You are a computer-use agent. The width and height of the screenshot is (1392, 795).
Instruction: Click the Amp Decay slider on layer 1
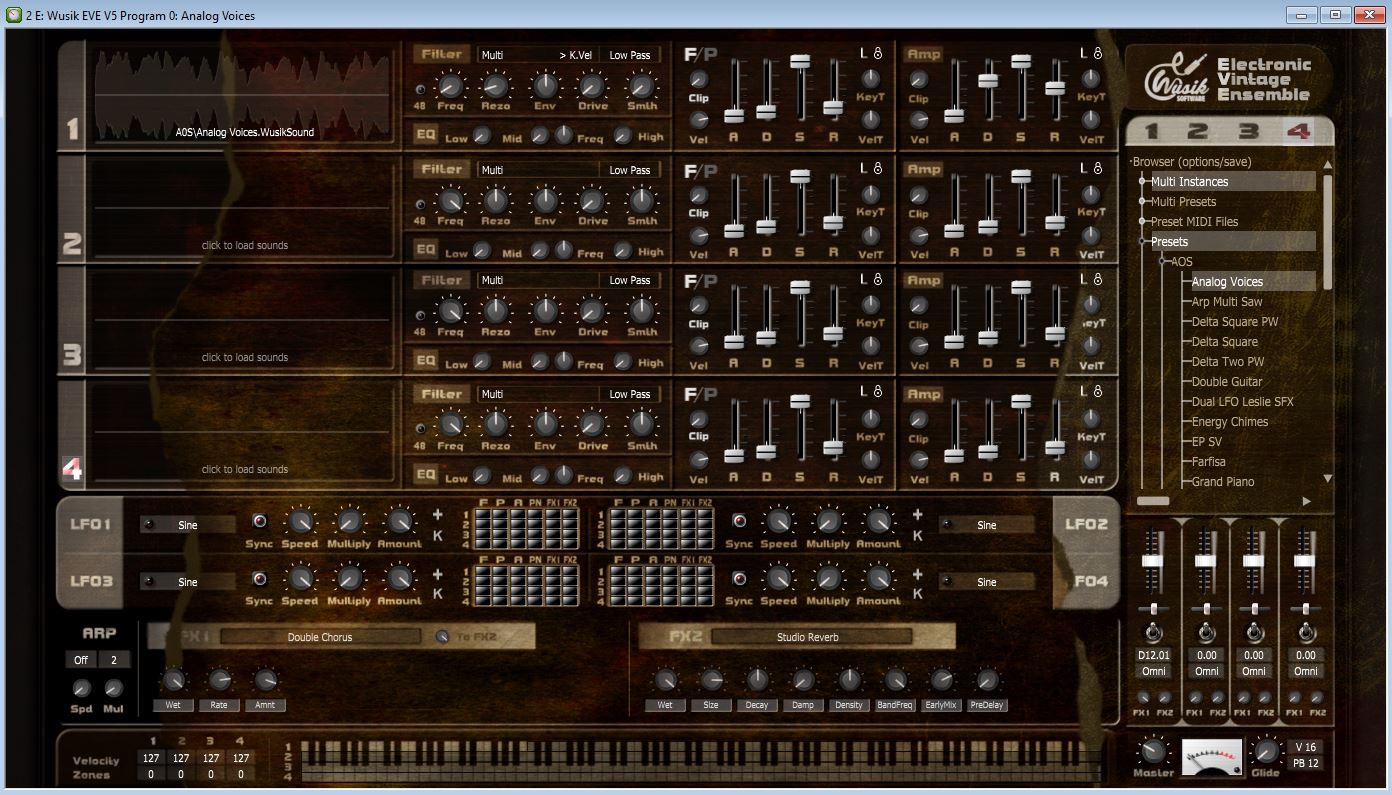point(988,82)
